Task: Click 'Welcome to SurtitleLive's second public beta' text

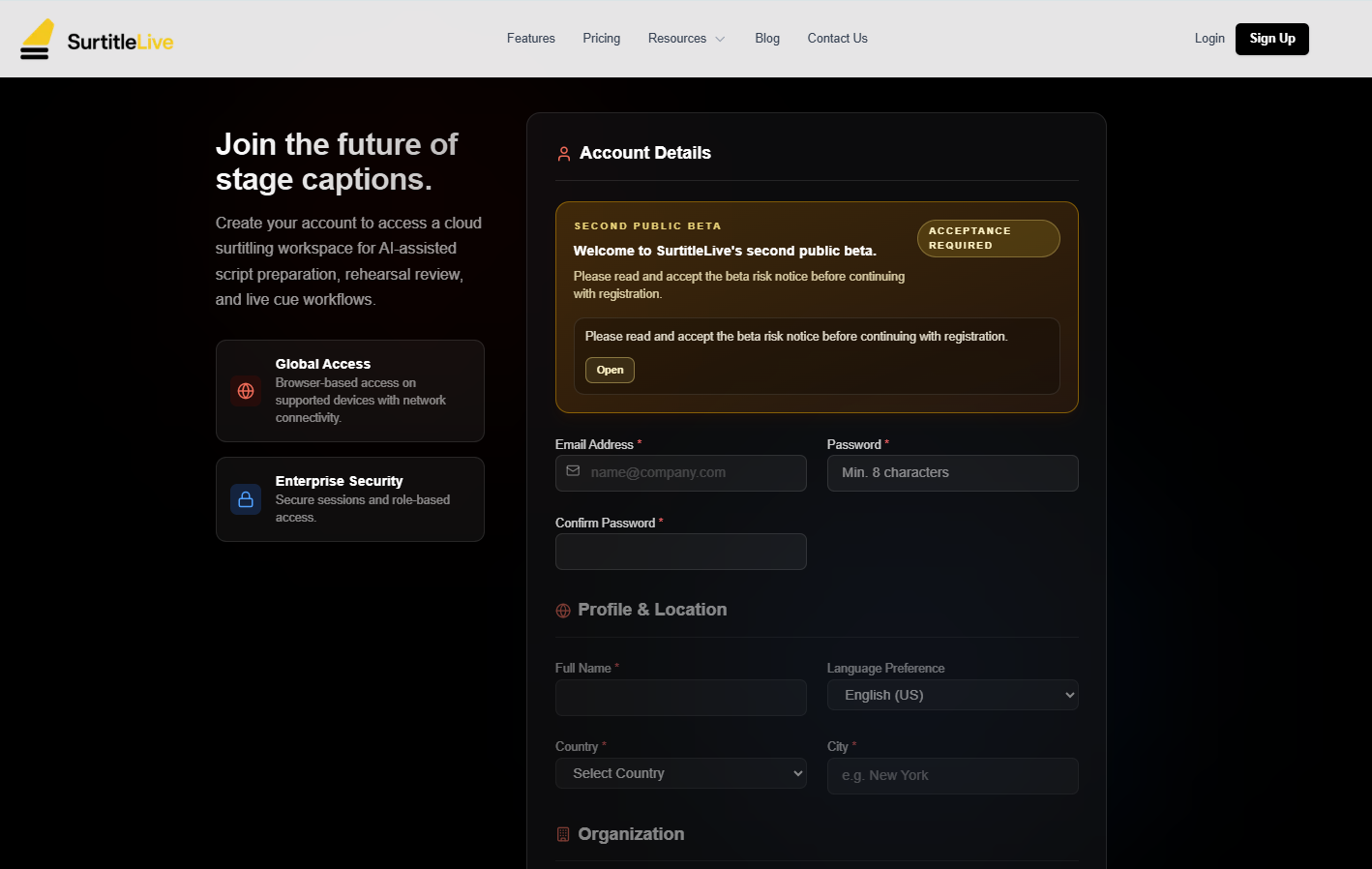Action: tap(725, 251)
